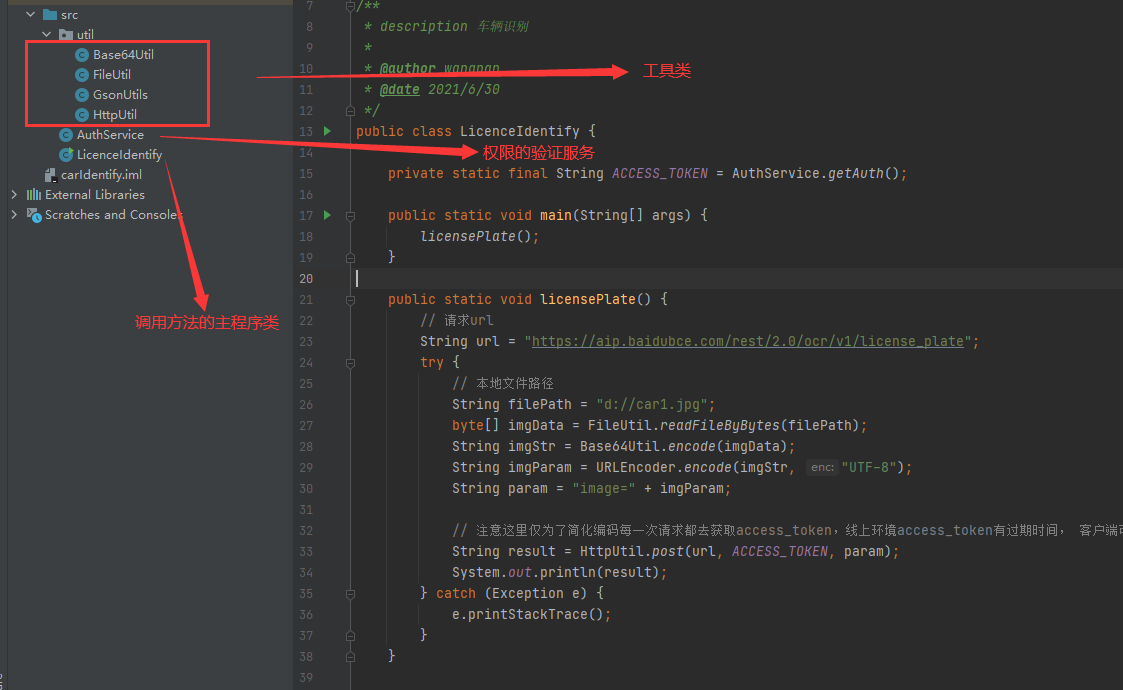Open Base64Util in project tree
Viewport: 1123px width, 690px height.
pos(123,54)
